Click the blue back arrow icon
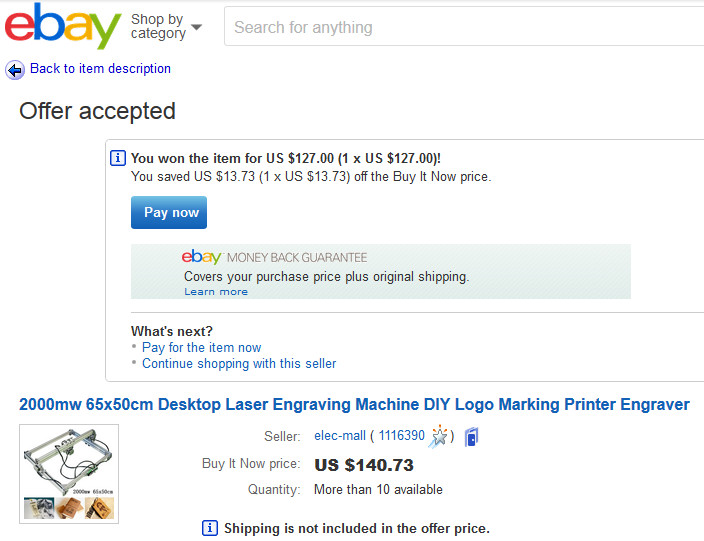This screenshot has width=704, height=541. [15, 70]
